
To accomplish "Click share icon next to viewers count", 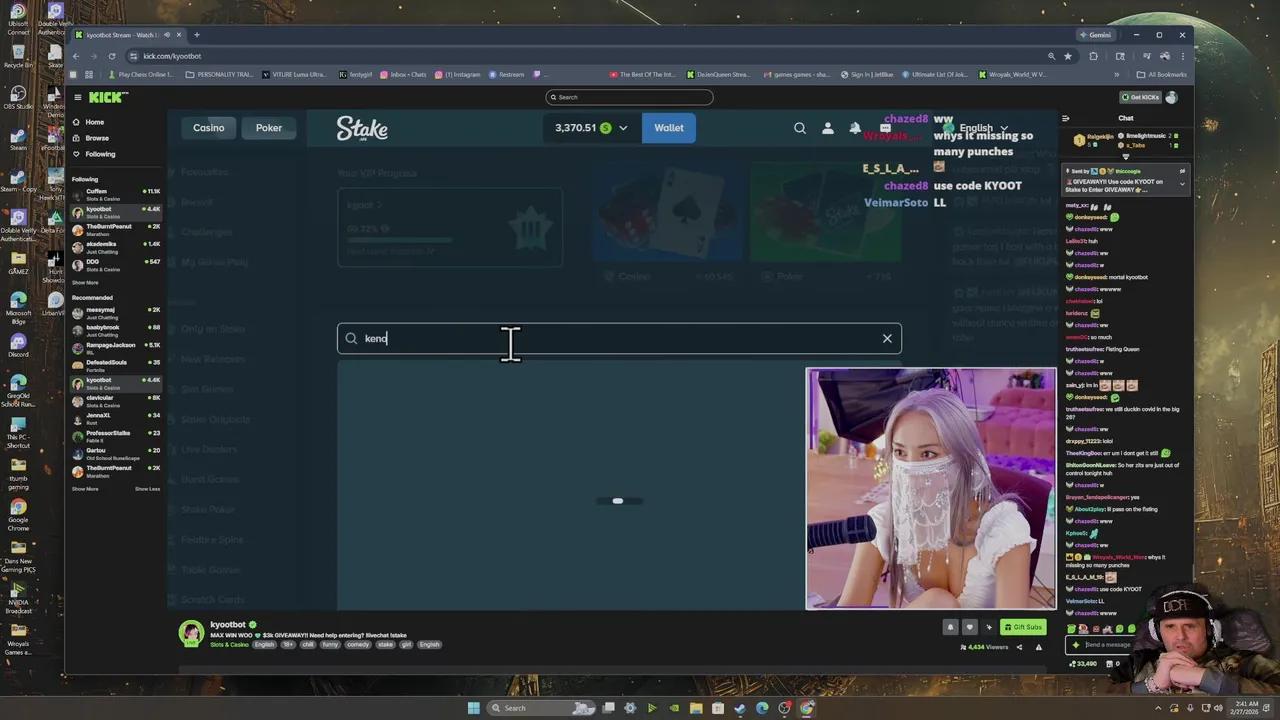I will pyautogui.click(x=1019, y=647).
